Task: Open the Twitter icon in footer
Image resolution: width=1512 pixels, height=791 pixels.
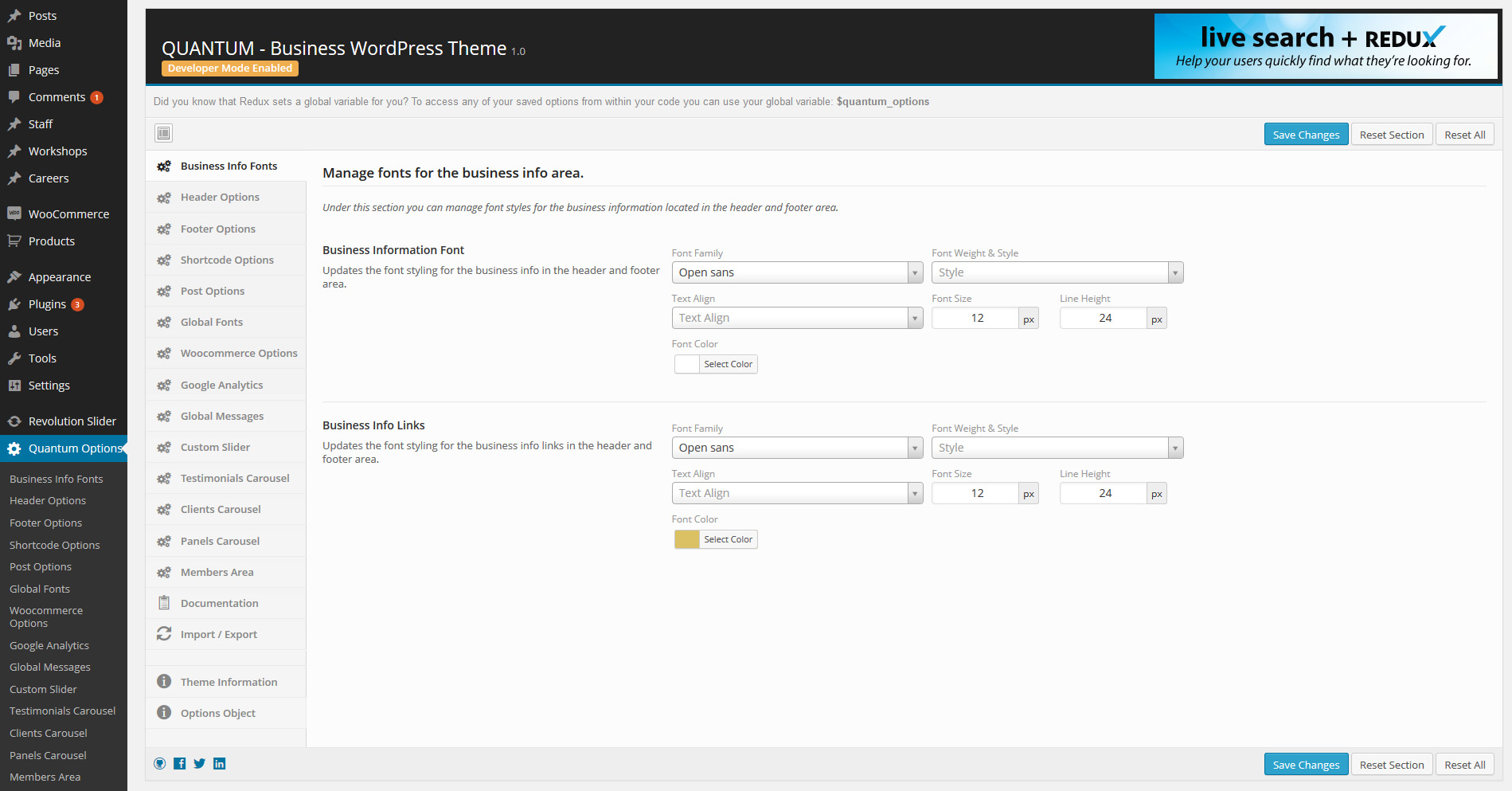Action: coord(200,764)
